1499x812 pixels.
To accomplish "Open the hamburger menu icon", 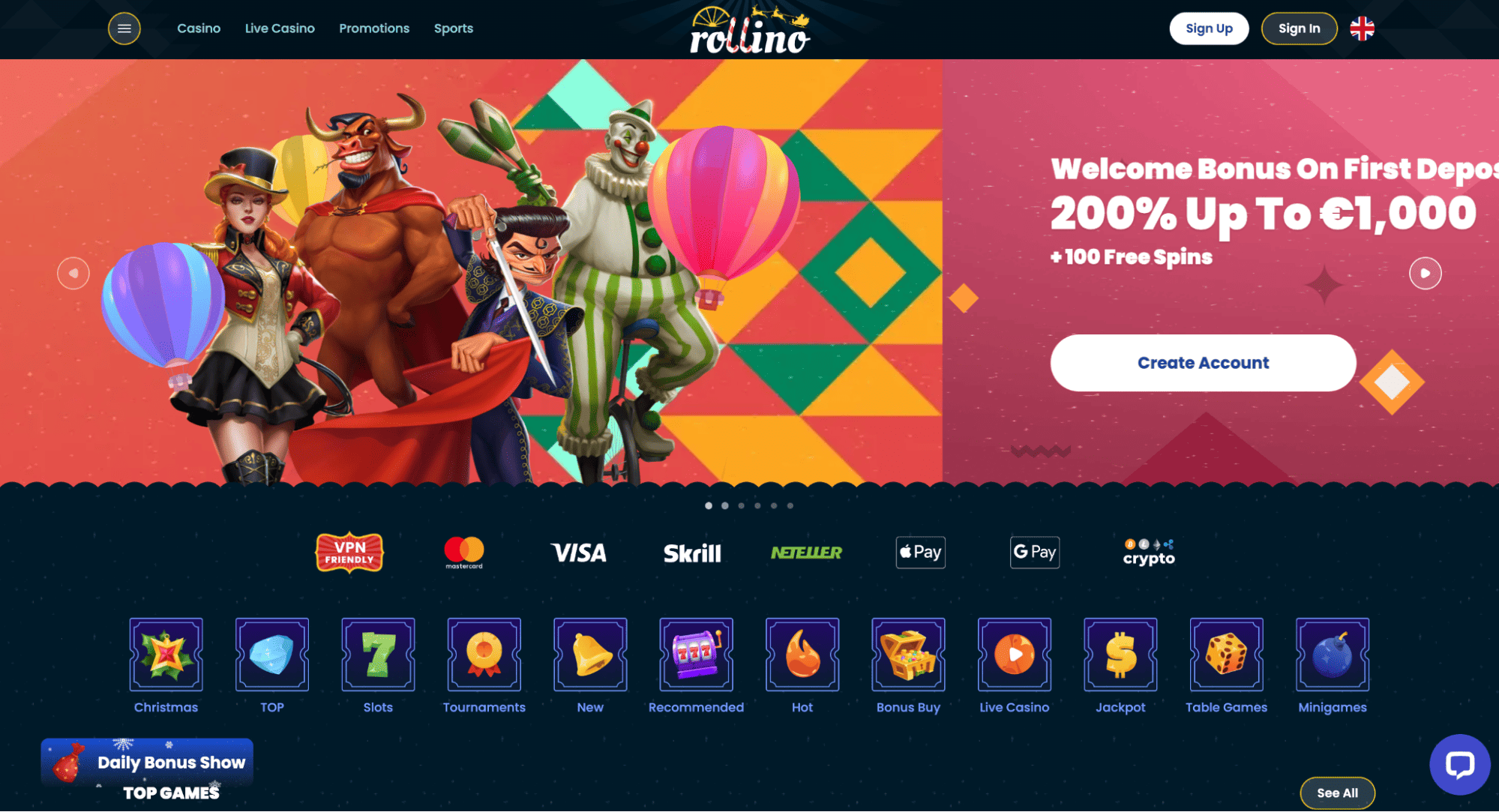I will [124, 28].
